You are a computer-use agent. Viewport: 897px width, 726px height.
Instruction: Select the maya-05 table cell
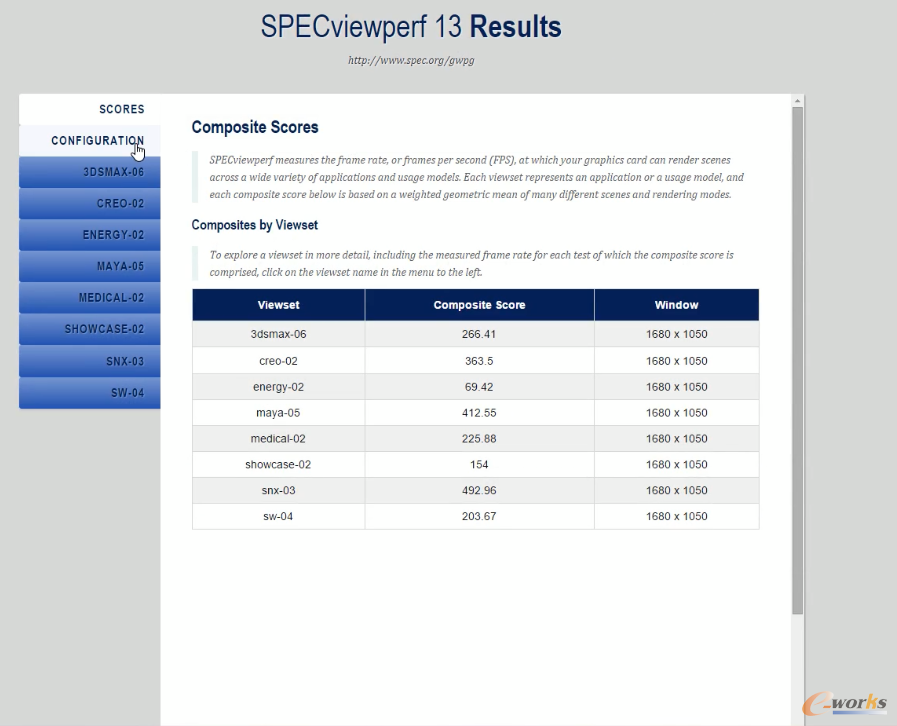279,412
